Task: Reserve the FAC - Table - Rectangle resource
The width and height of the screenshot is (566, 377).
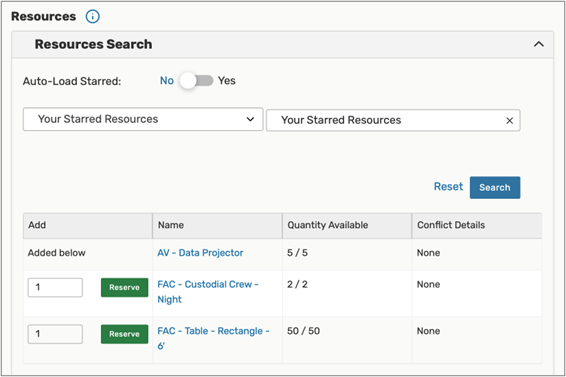Action: pos(125,334)
